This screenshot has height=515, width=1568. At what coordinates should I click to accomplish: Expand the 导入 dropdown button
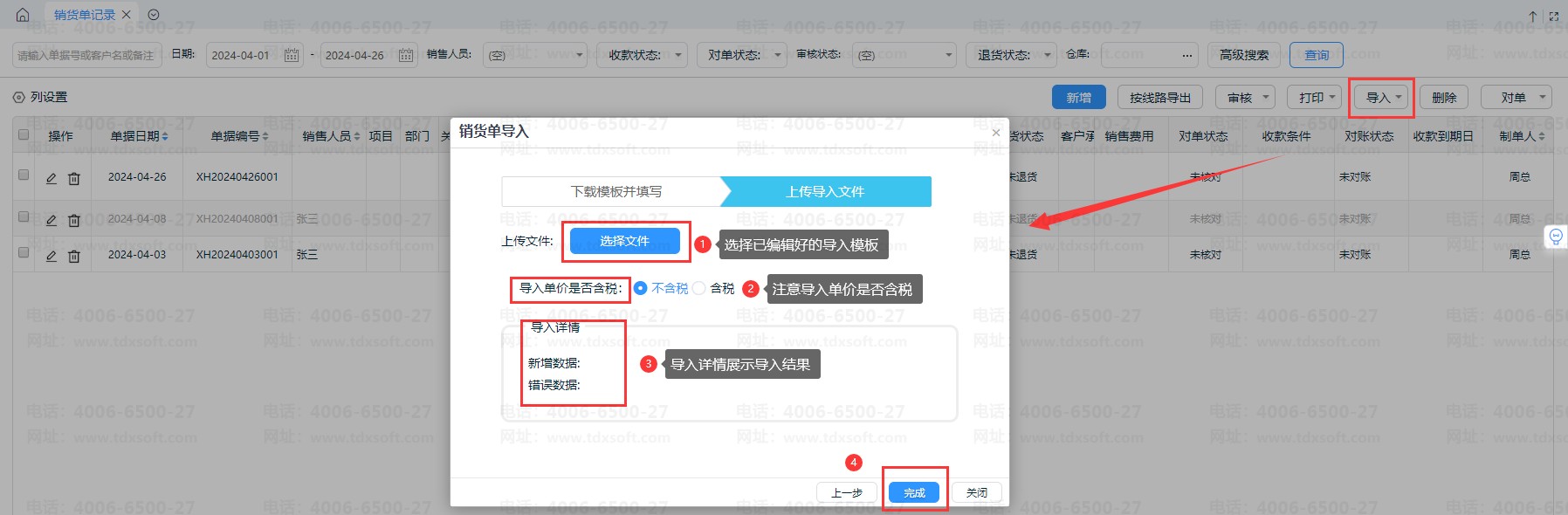click(1384, 98)
